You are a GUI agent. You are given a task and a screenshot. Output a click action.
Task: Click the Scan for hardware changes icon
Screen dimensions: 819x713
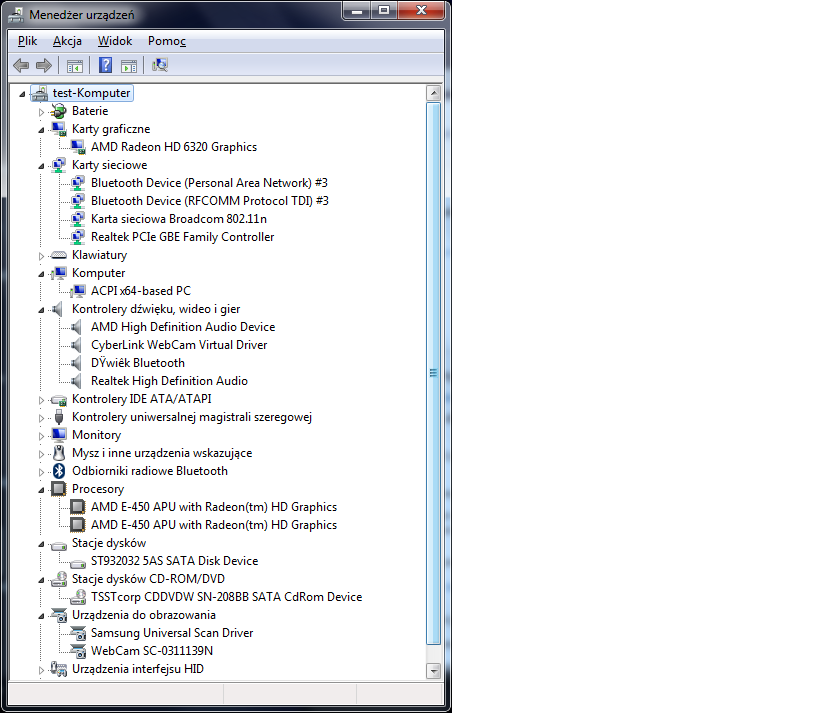pos(159,65)
